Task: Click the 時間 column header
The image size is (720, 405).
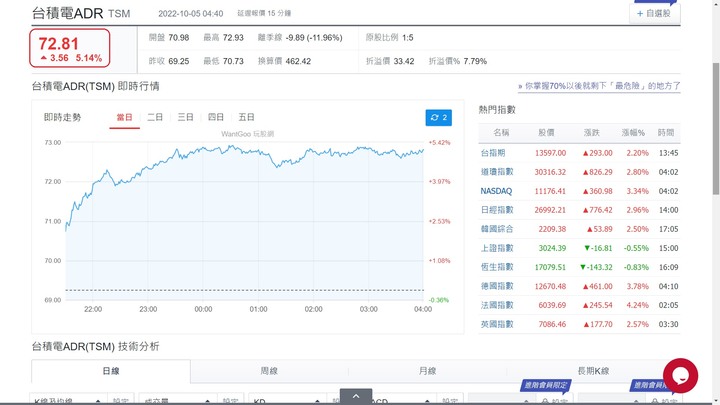Action: (x=665, y=133)
